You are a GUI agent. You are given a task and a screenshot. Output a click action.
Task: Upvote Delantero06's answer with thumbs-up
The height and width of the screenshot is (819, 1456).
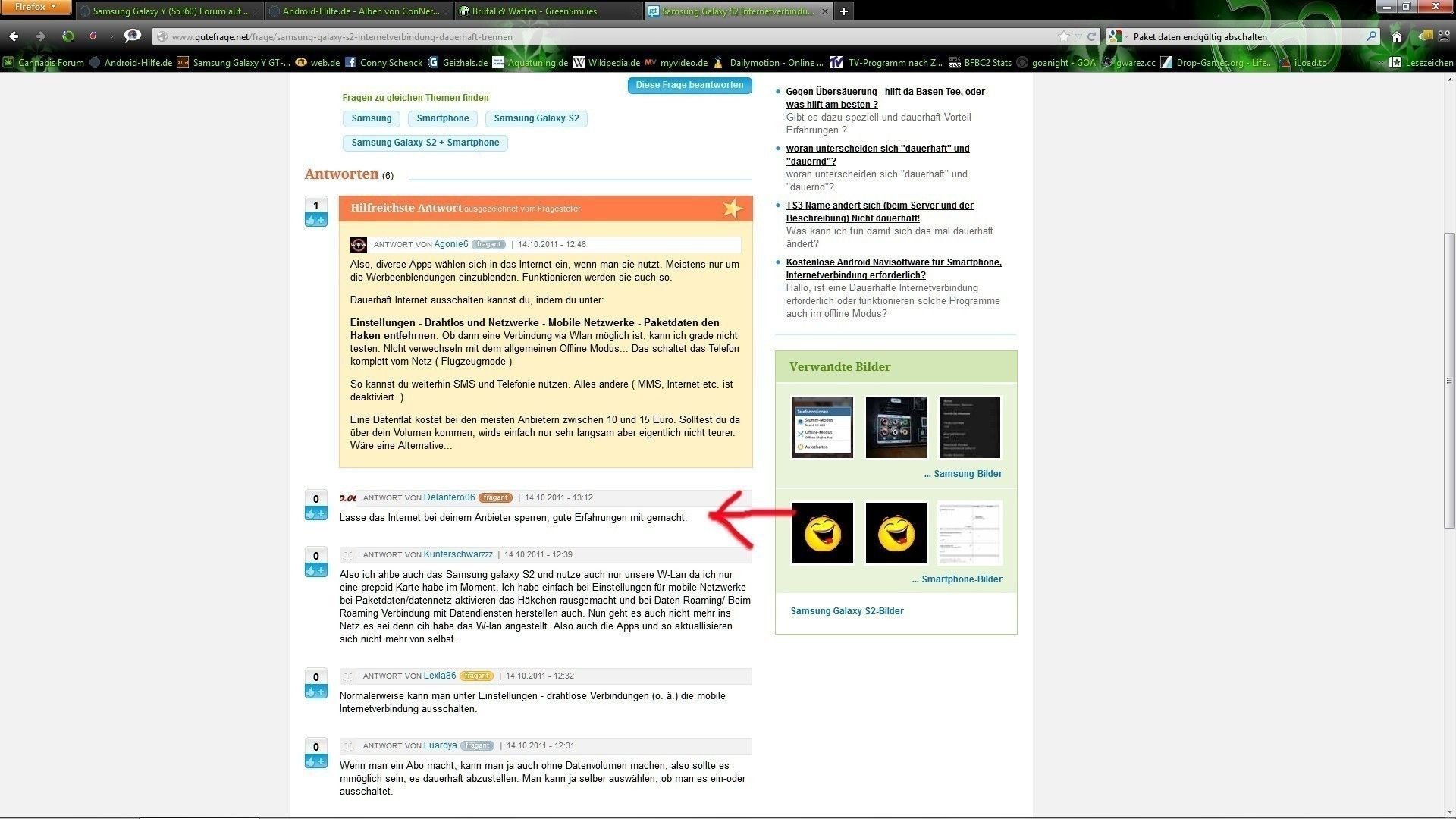[x=316, y=513]
